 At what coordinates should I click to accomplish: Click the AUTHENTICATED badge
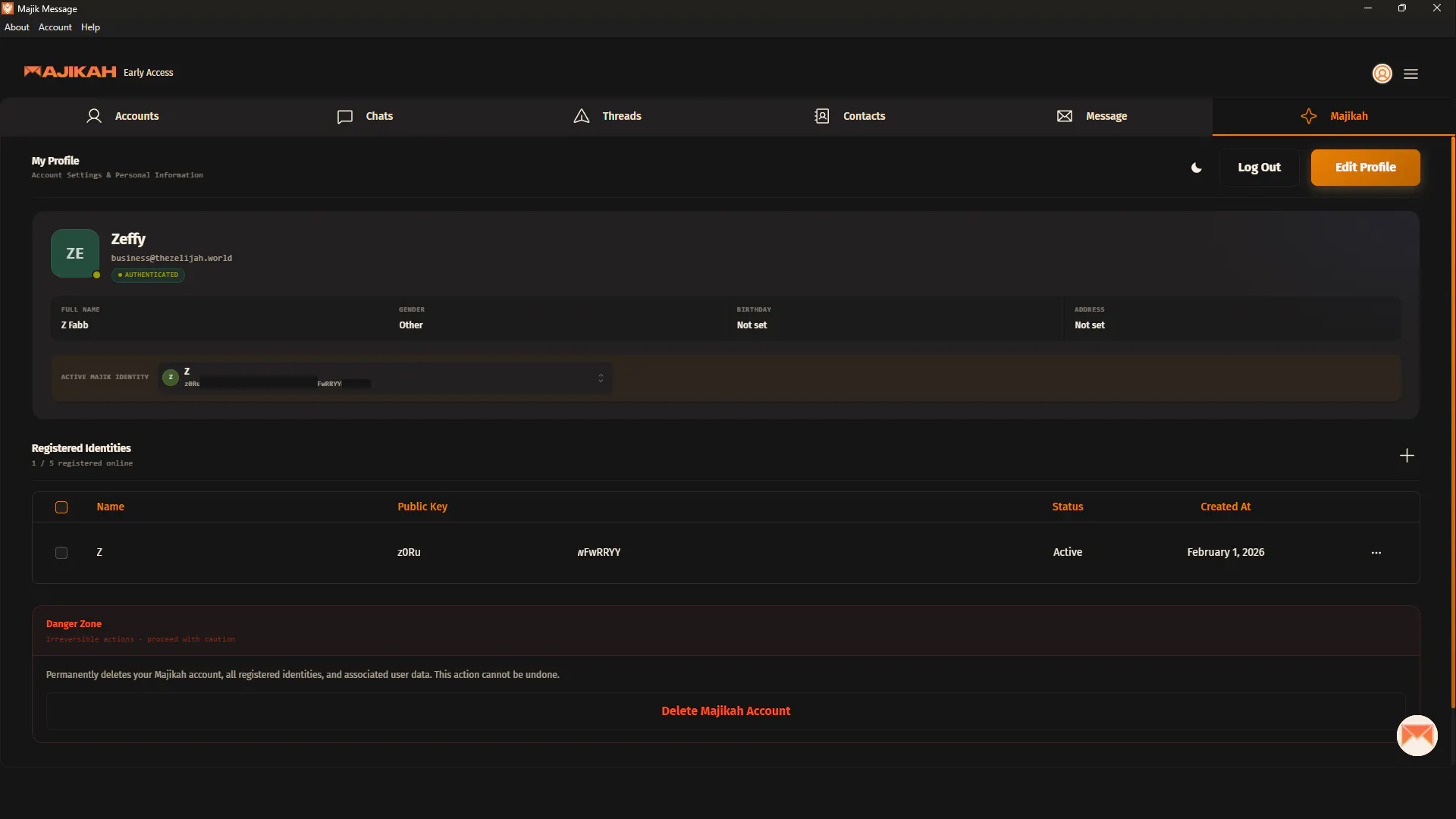[148, 275]
